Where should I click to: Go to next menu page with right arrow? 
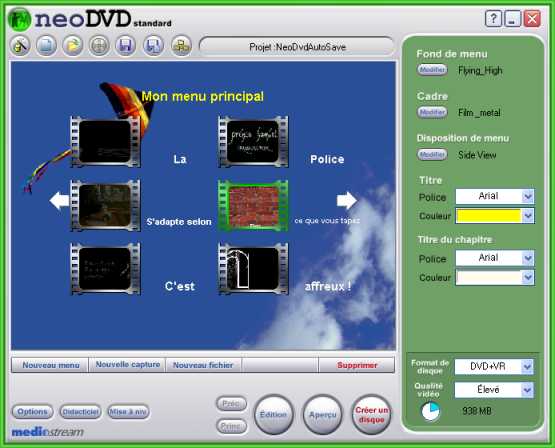[347, 201]
